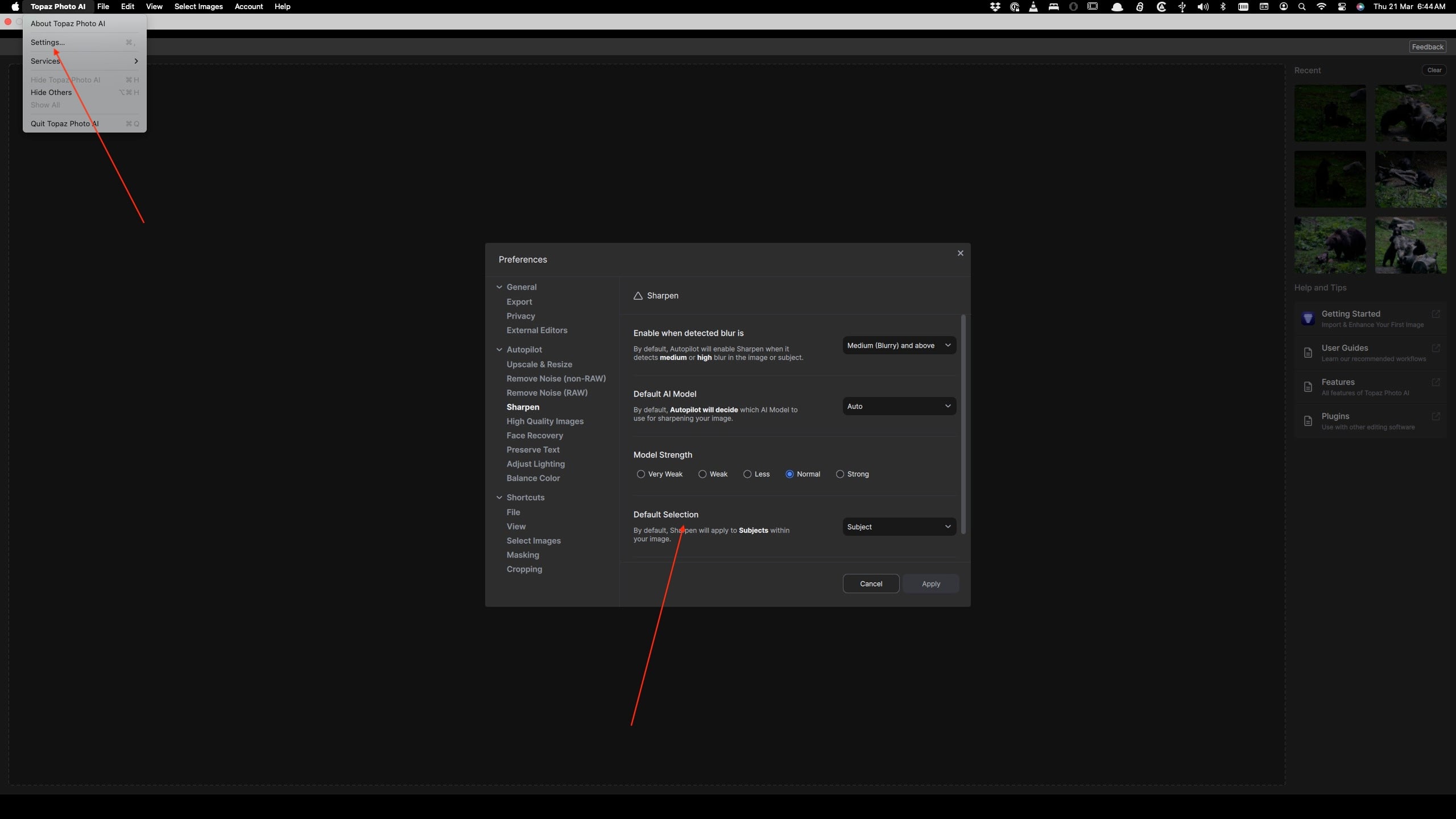Choose Settings... from the app menu
1456x819 pixels.
[48, 43]
